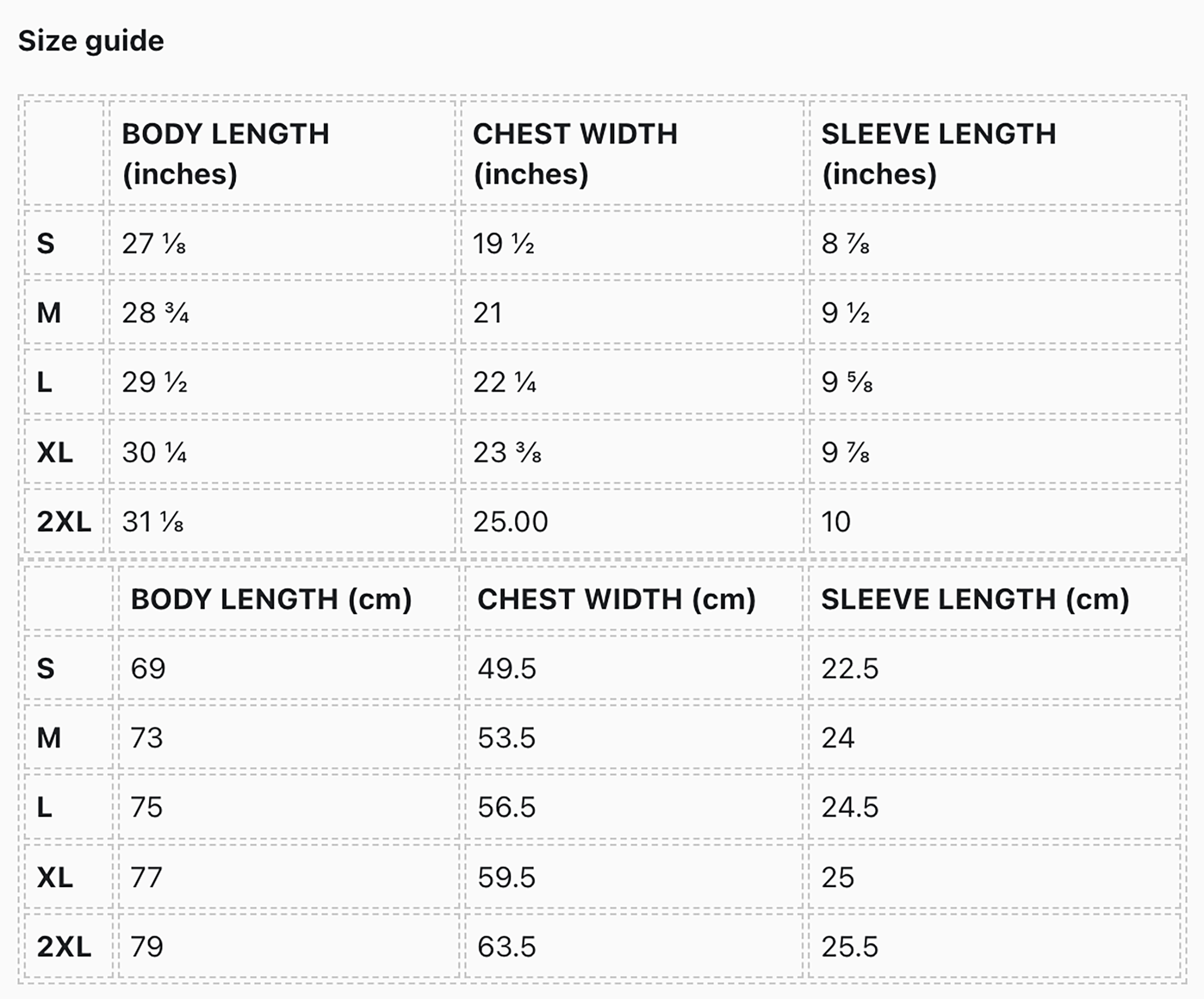Screen dimensions: 1204x999
Task: Click the "BODY LENGTH (cm)" column header
Action: tap(271, 599)
